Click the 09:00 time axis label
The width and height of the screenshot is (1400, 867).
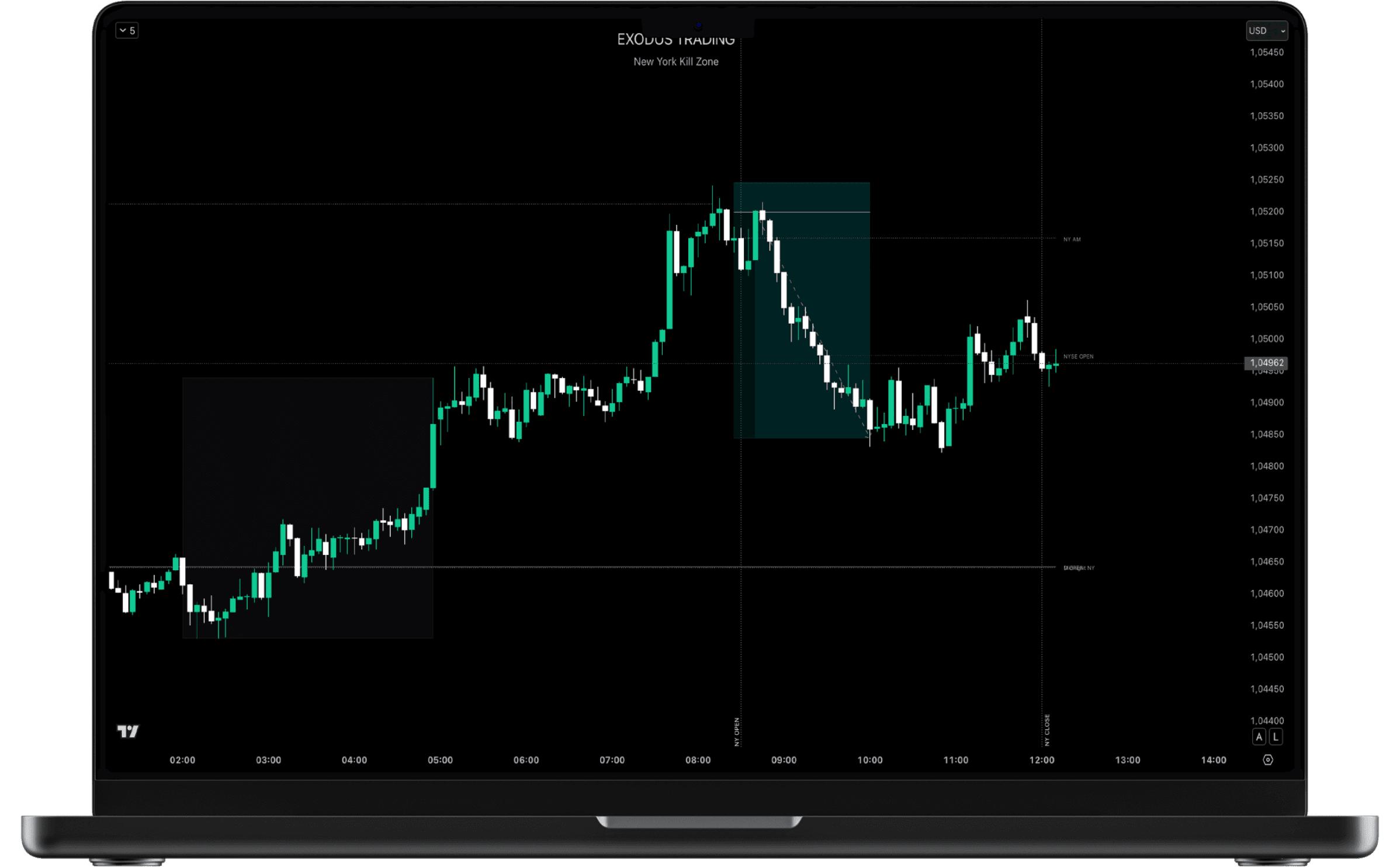pyautogui.click(x=784, y=760)
